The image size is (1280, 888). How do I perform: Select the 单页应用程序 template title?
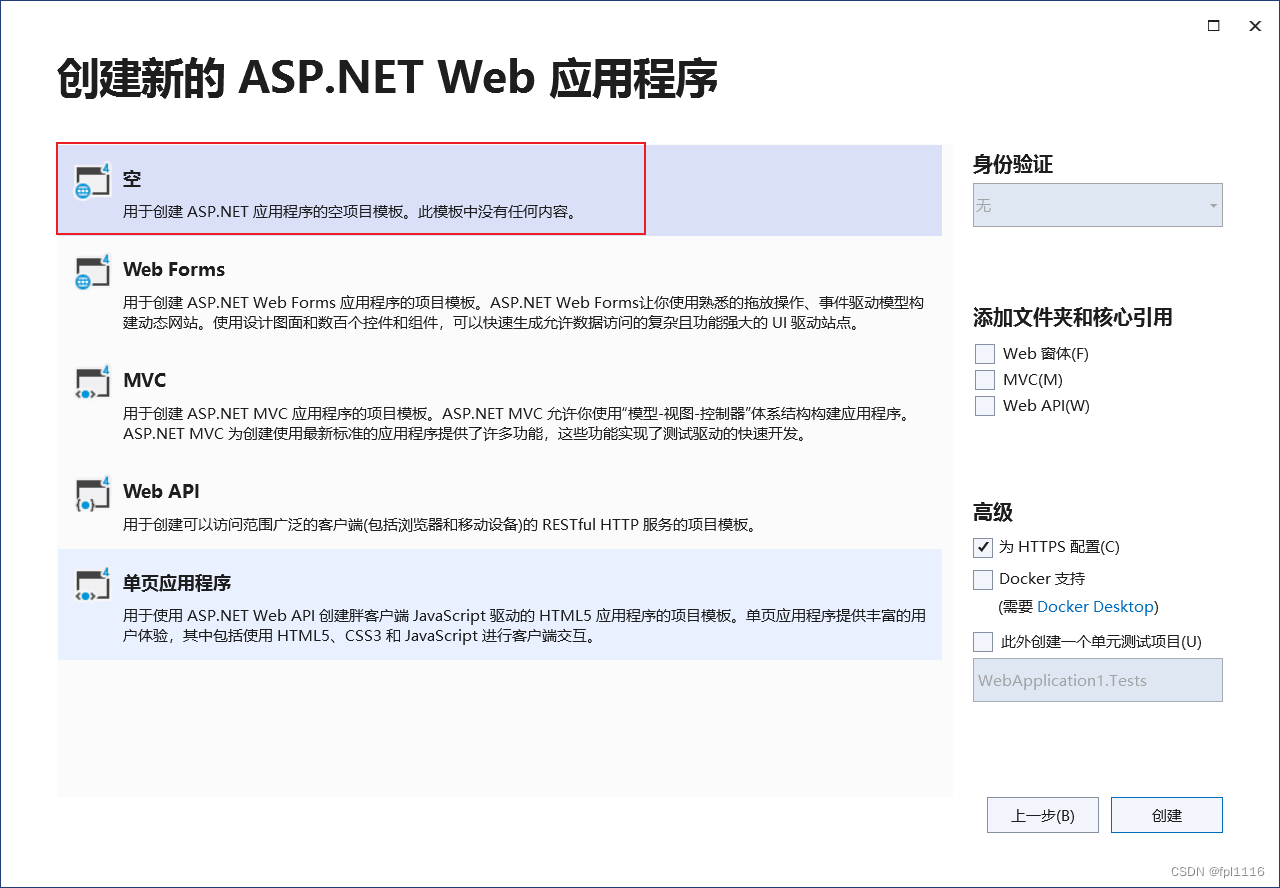(177, 583)
